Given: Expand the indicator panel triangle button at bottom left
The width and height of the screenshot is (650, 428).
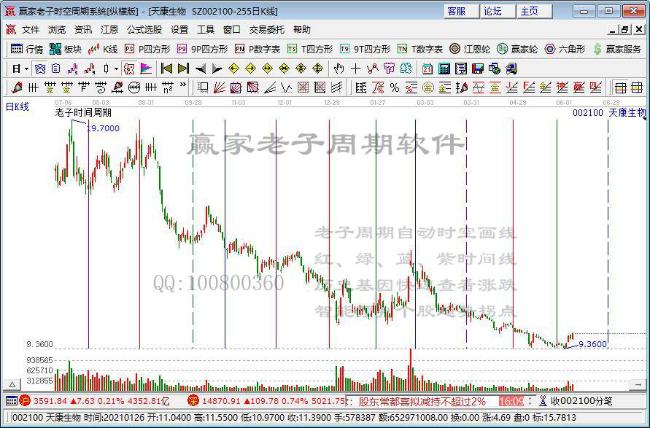Looking at the screenshot, I should [12, 385].
